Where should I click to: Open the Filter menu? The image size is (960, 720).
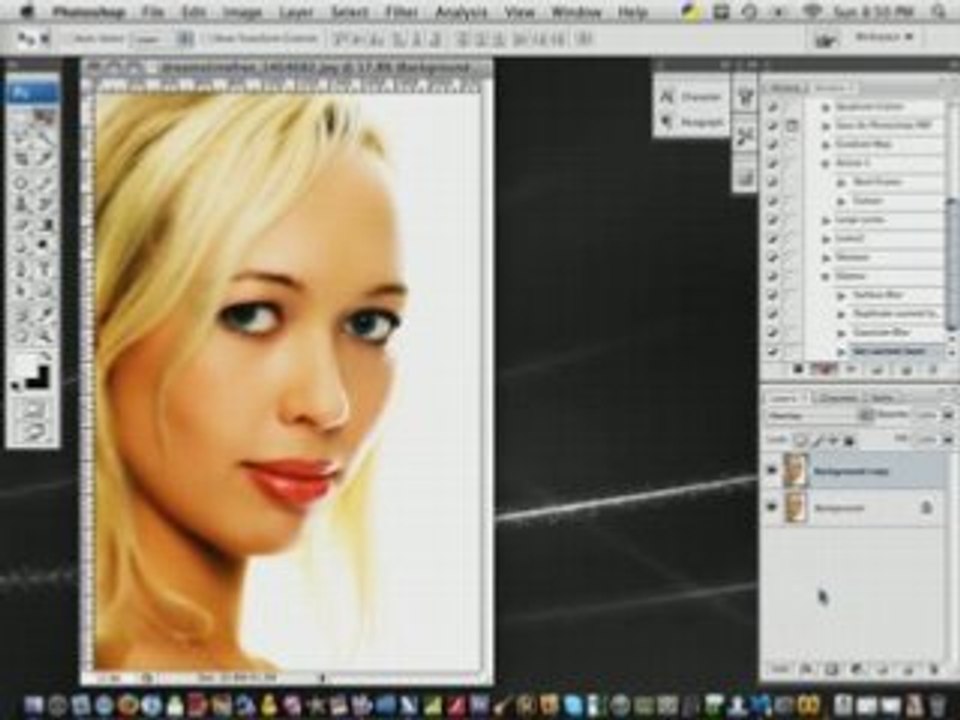click(x=400, y=12)
